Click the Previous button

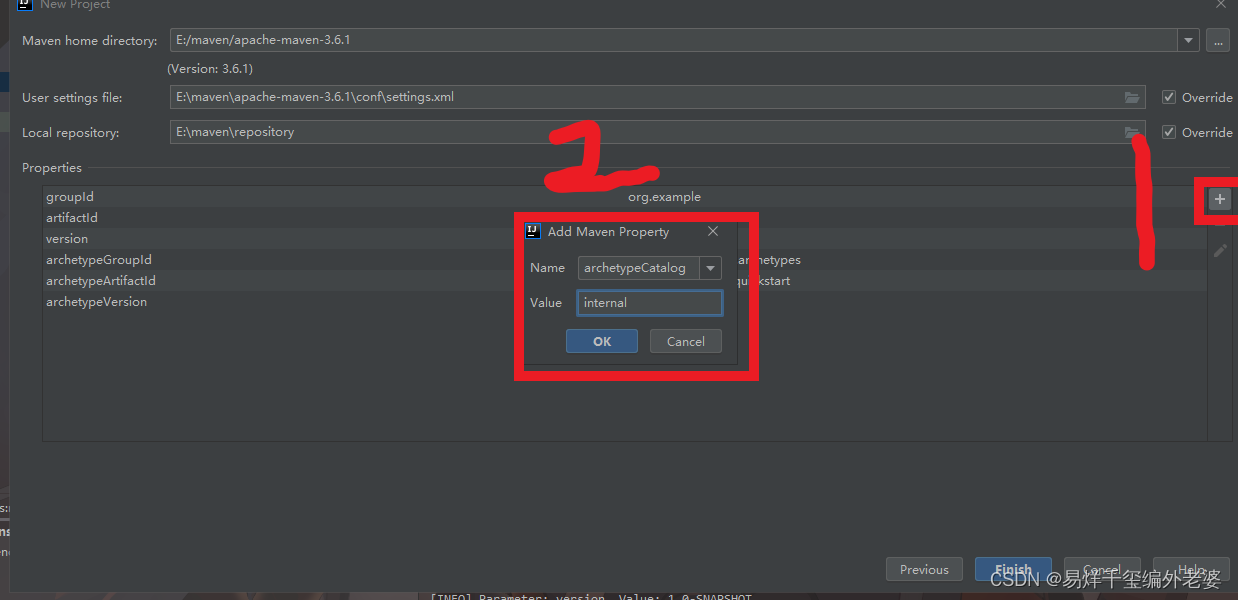pos(924,569)
